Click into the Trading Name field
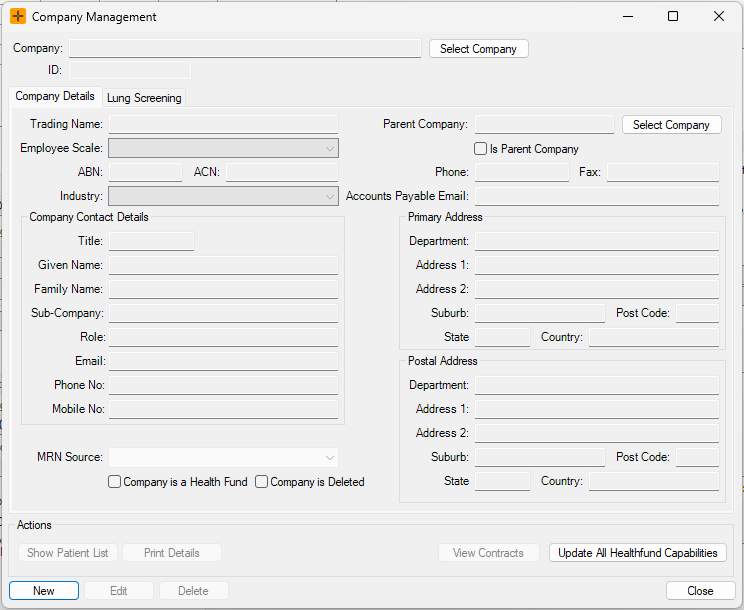This screenshot has height=610, width=744. click(x=223, y=125)
